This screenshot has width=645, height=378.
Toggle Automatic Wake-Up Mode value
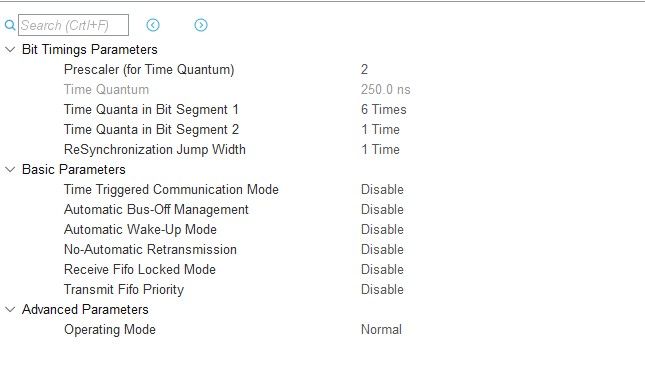coord(382,229)
